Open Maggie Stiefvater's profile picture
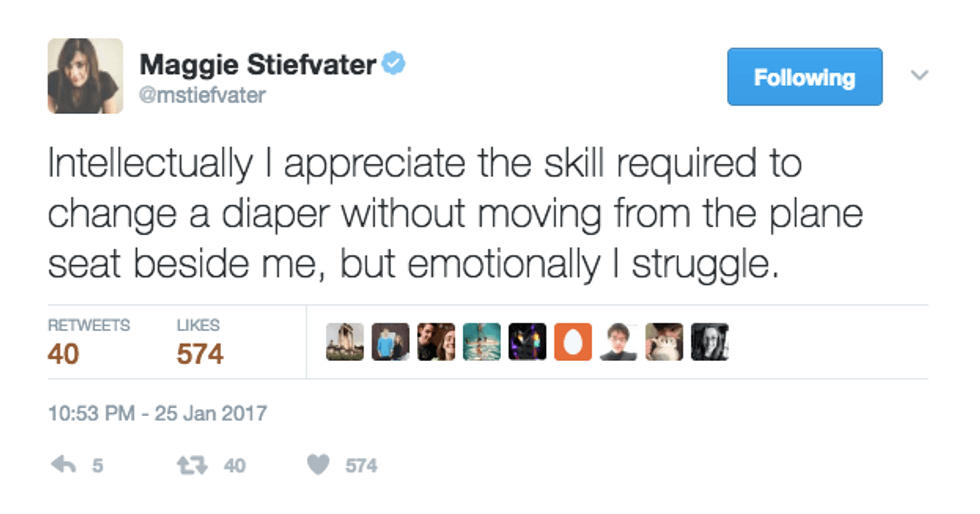The image size is (980, 514). pos(85,76)
